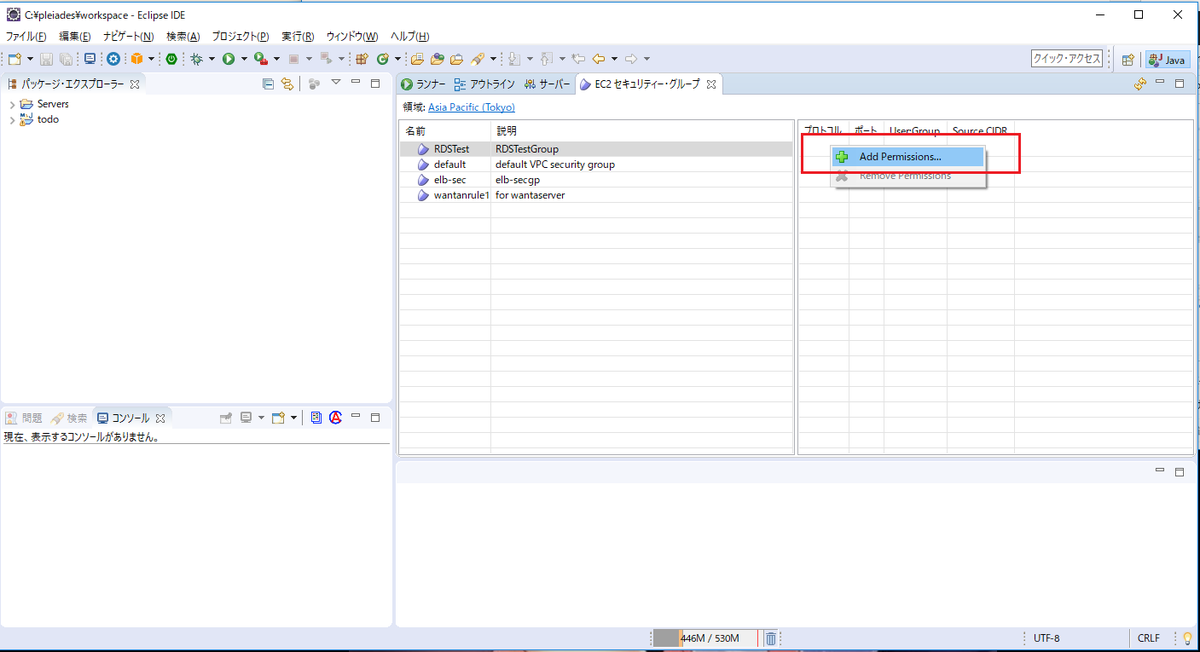Image resolution: width=1200 pixels, height=652 pixels.
Task: Minimize the Package Explorer view
Action: 356,83
